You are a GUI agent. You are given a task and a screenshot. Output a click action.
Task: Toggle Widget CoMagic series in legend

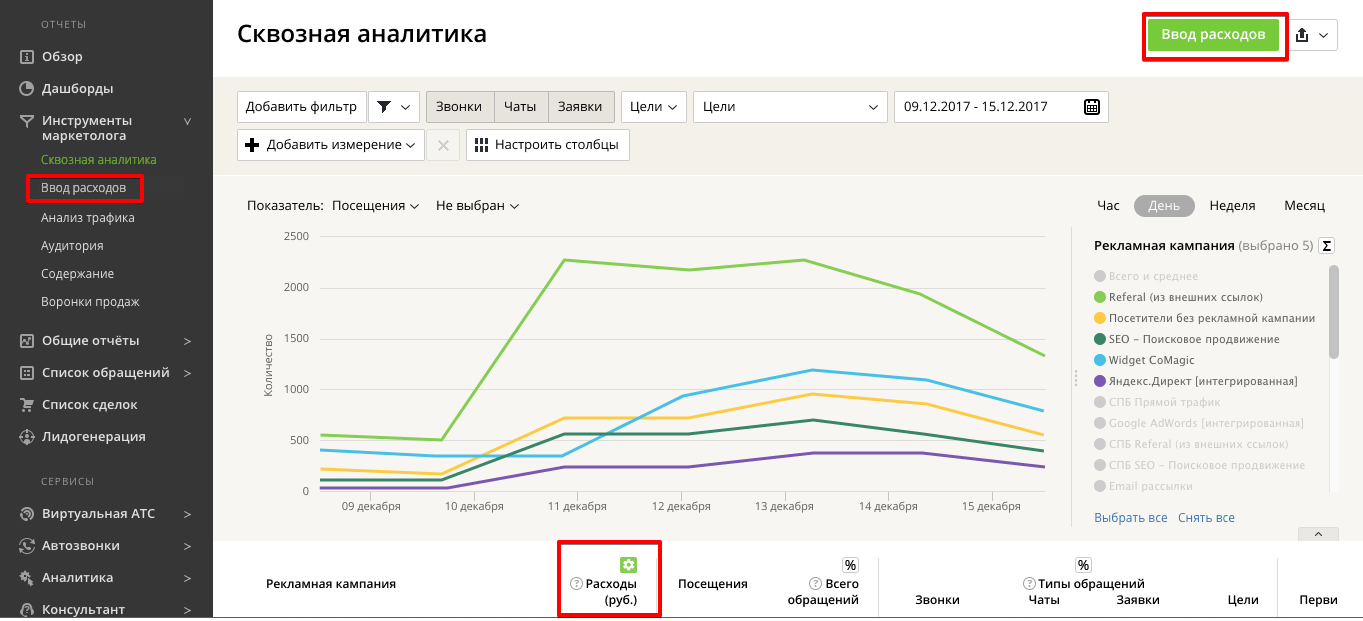click(x=1151, y=360)
